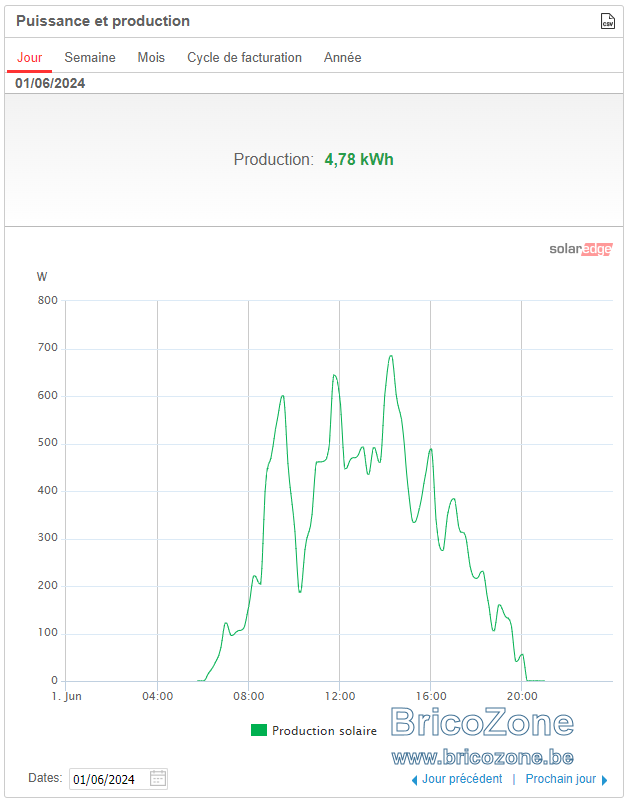Click the right arrow after Prochain jour

pyautogui.click(x=605, y=780)
